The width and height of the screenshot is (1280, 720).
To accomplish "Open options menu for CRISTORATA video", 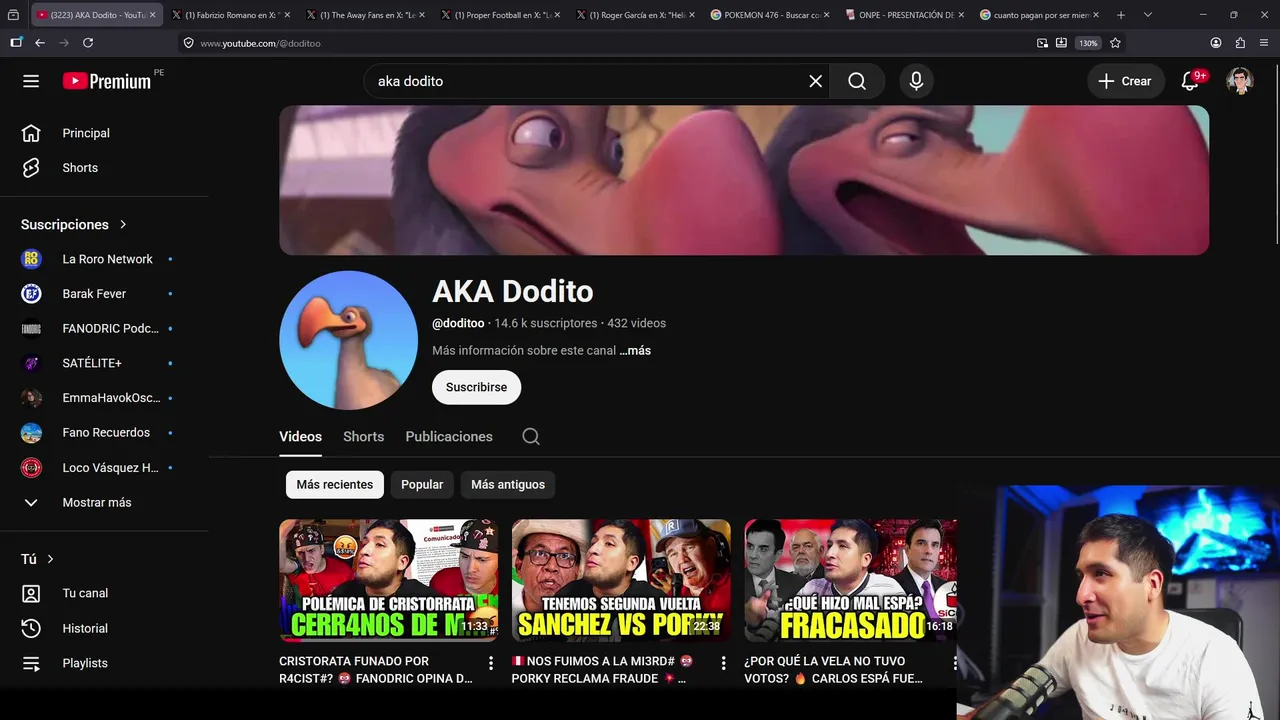I will pos(490,663).
